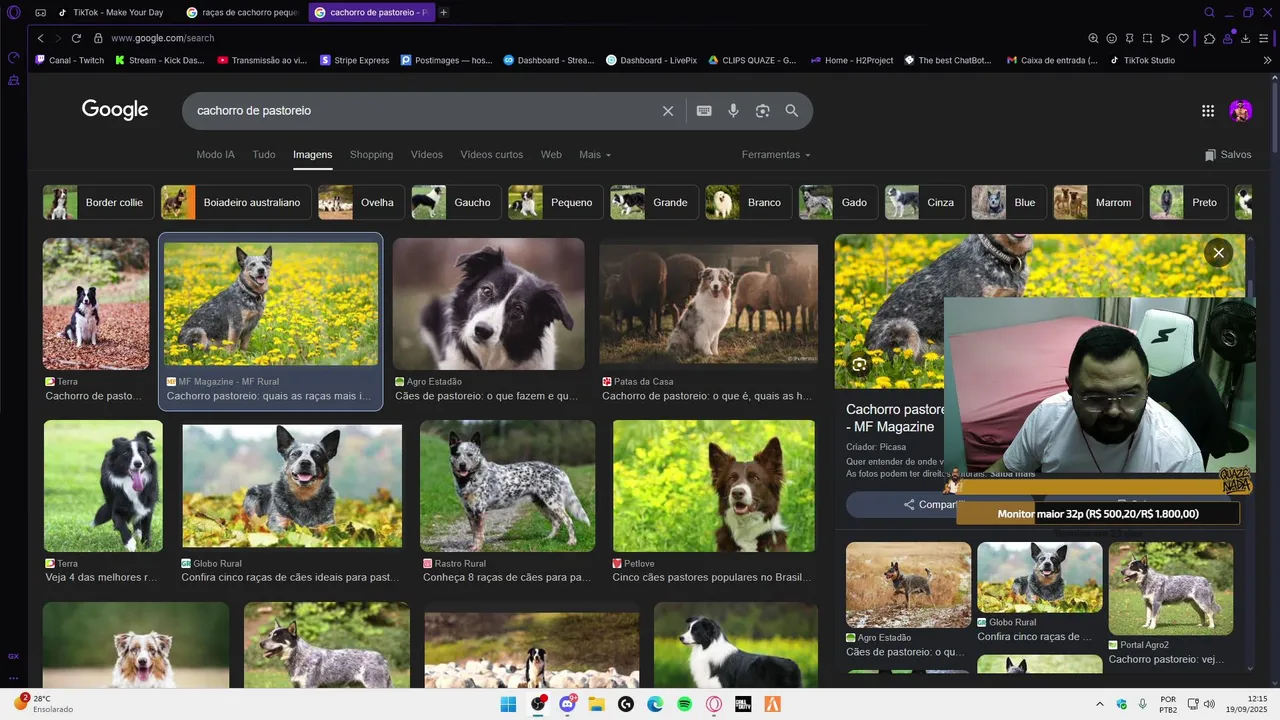Search in tabs with top-right magnifier
Image resolution: width=1280 pixels, height=720 pixels.
coord(1209,12)
